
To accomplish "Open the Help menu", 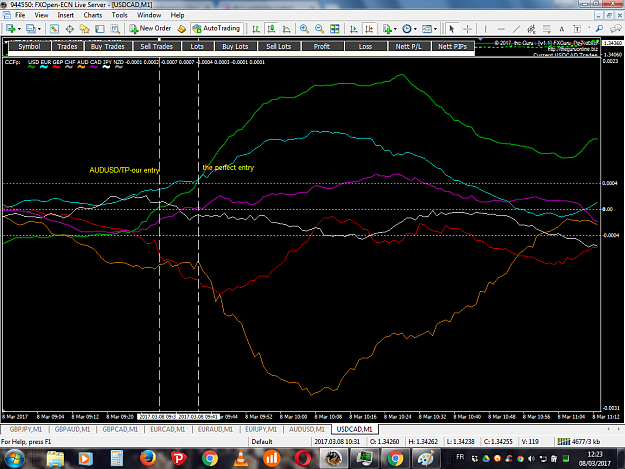I will click(177, 15).
